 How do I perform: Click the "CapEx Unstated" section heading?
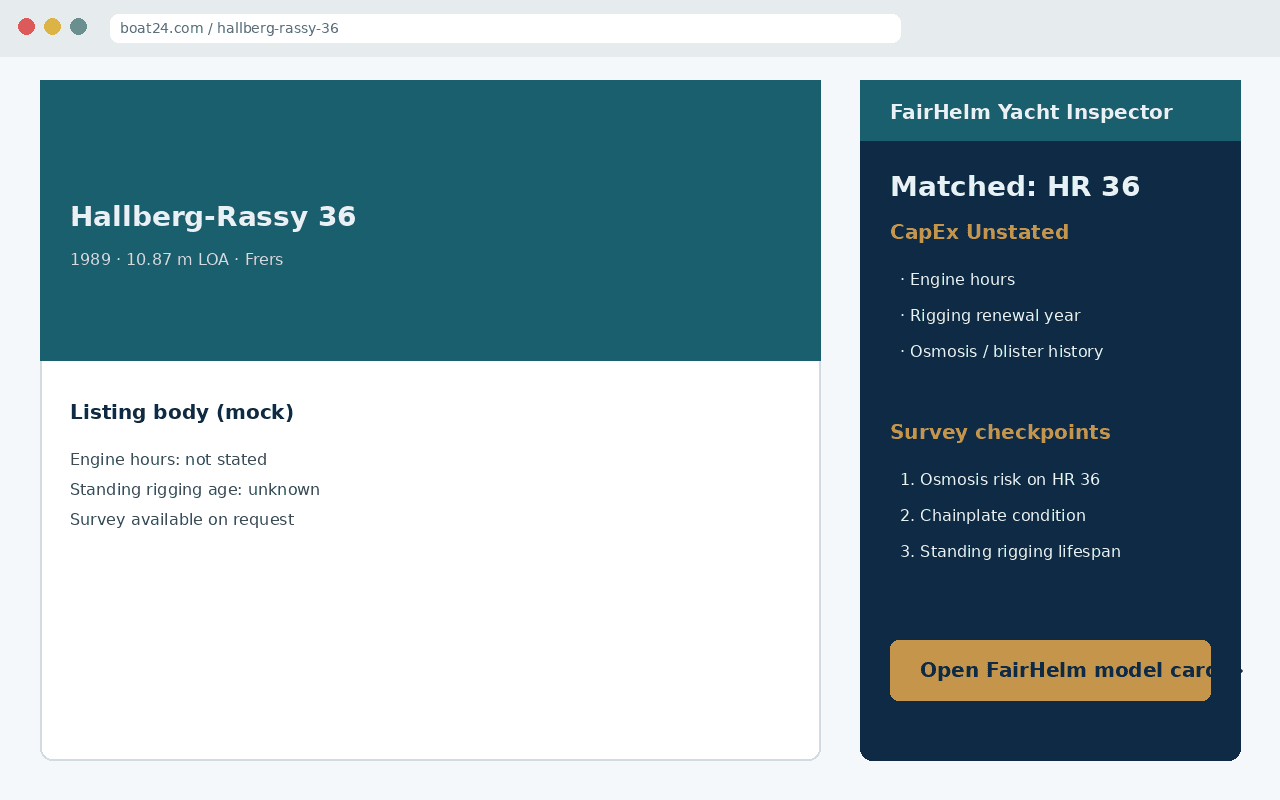979,232
